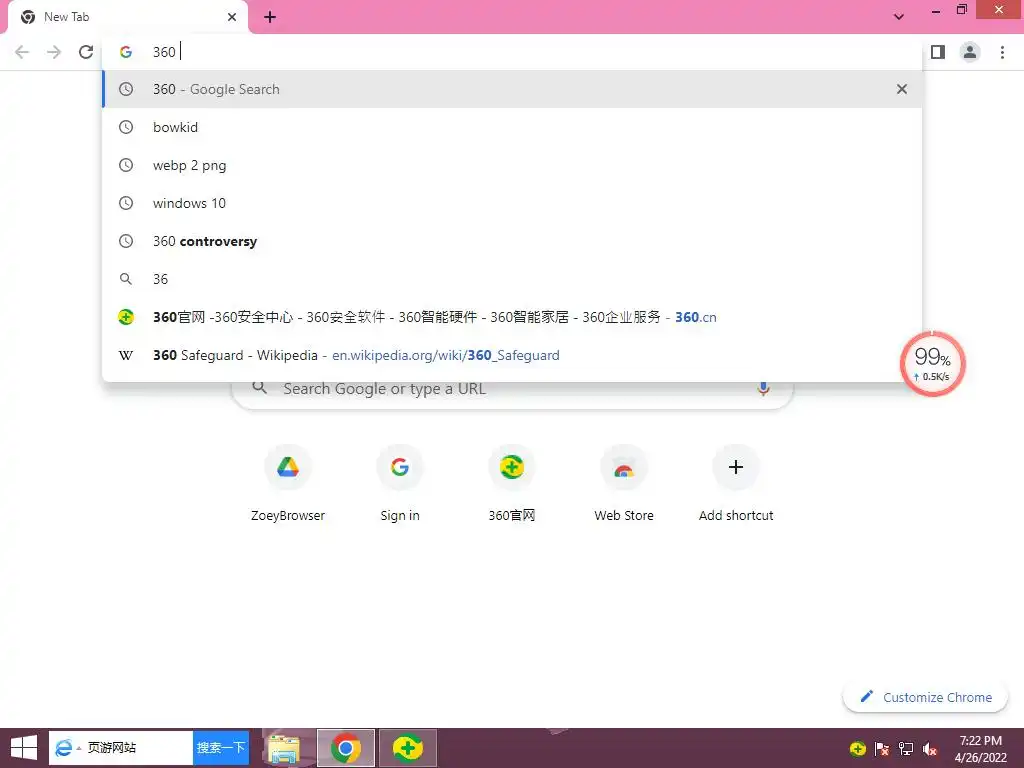Choose the 'bowkid' history suggestion
This screenshot has height=768, width=1024.
click(512, 127)
